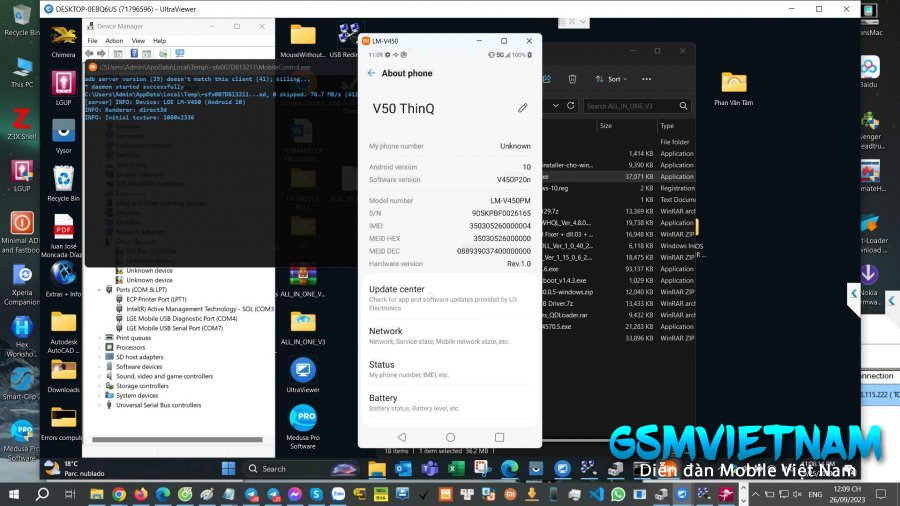900x506 pixels.
Task: Open MouseWithout folder on remote desktop
Action: (302, 41)
